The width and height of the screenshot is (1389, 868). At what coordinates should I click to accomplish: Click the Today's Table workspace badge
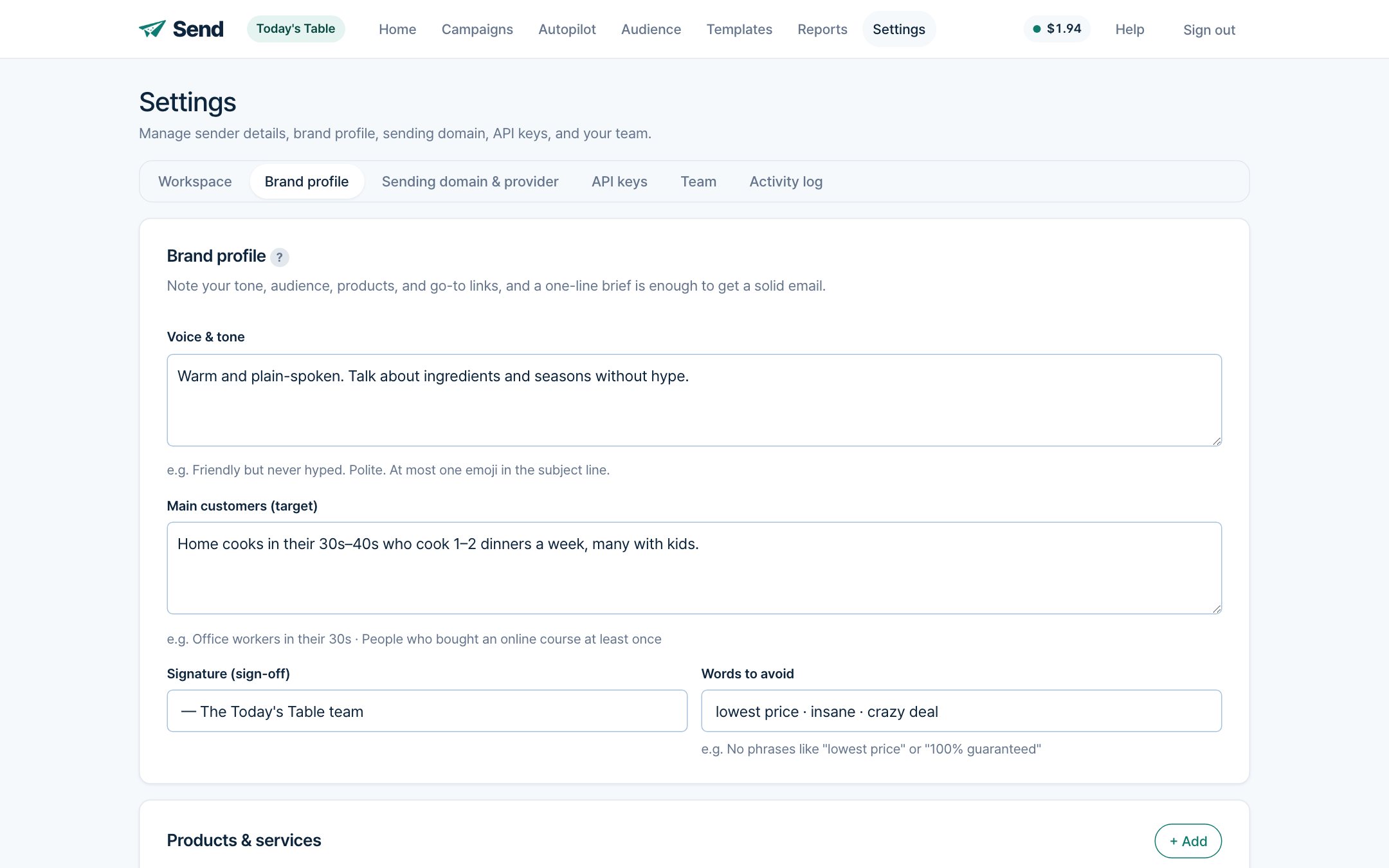coord(296,29)
